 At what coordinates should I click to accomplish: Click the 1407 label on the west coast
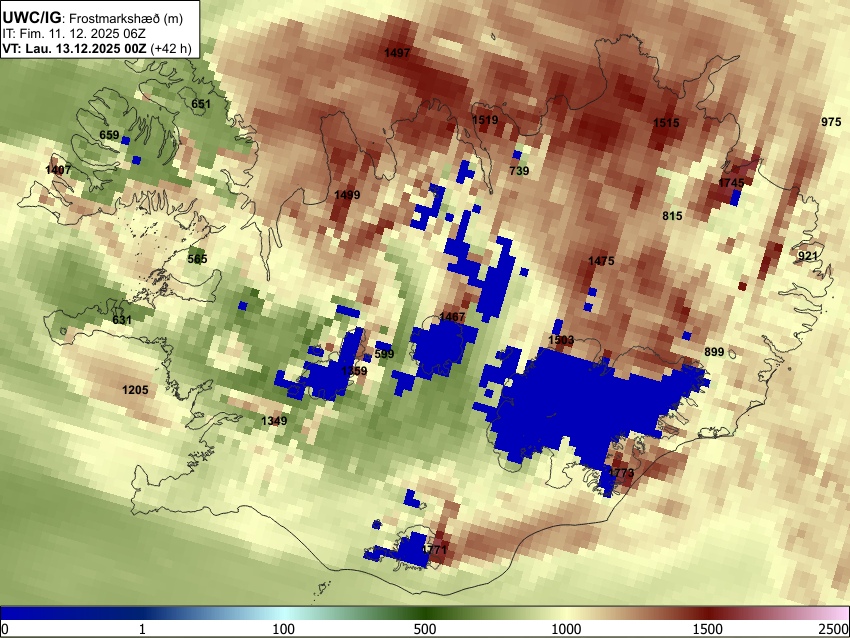coord(58,170)
